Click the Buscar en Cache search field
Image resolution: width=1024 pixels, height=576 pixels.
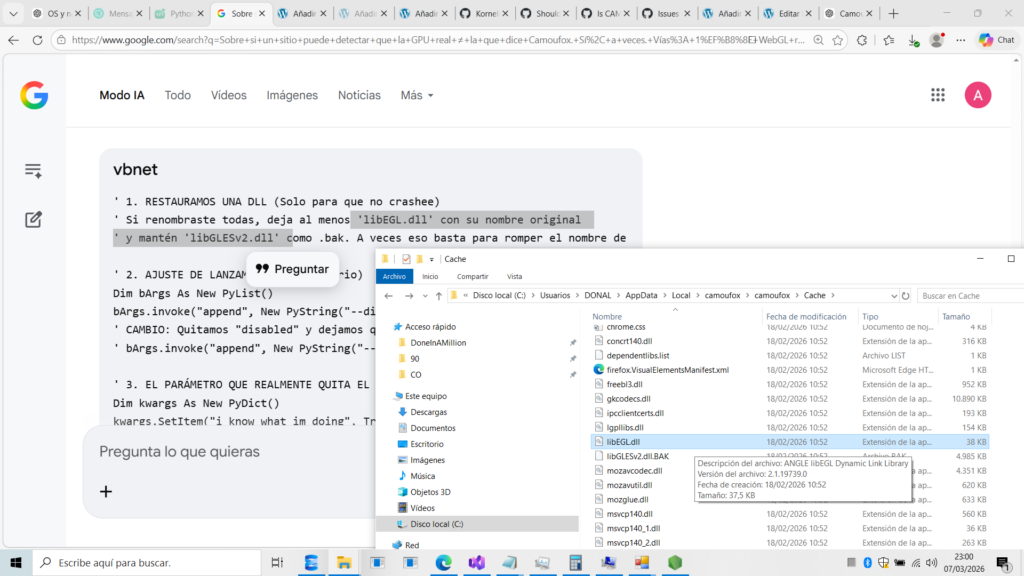click(x=965, y=296)
